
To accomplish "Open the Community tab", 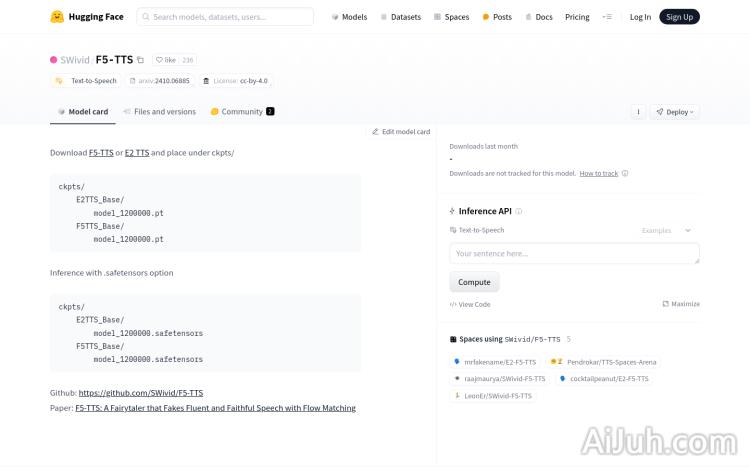I will pyautogui.click(x=242, y=112).
